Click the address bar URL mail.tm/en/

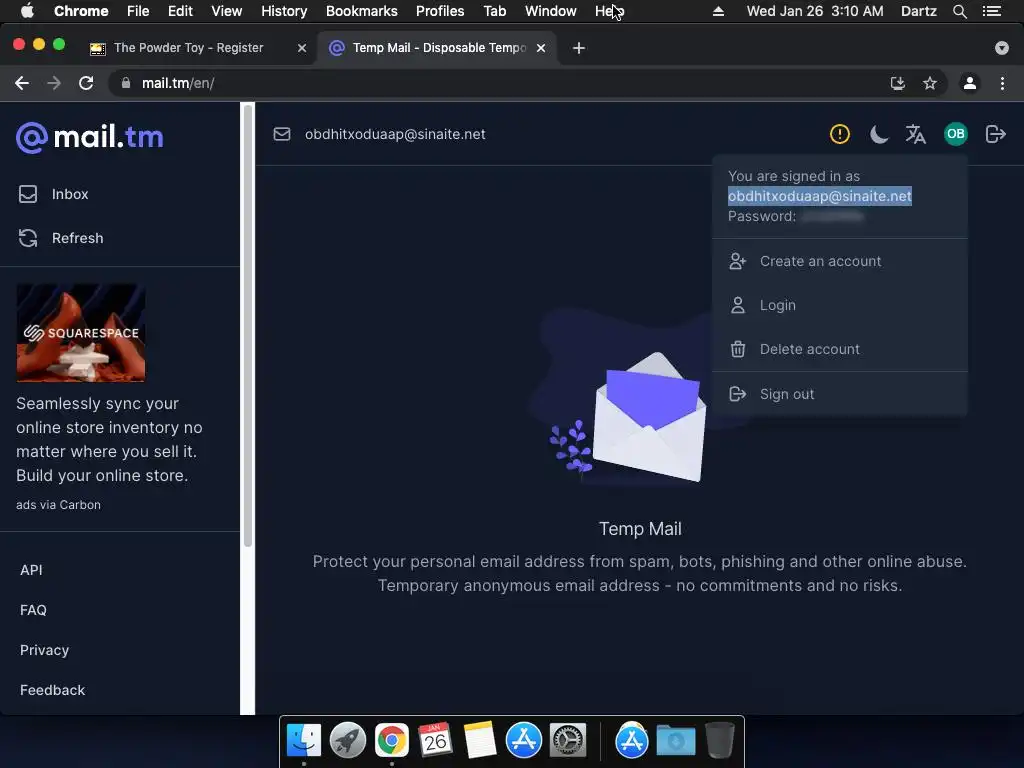pos(178,83)
